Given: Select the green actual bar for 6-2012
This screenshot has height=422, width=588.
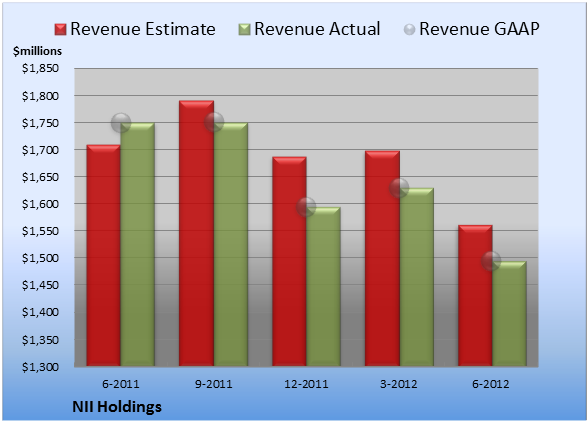Looking at the screenshot, I should coord(509,314).
